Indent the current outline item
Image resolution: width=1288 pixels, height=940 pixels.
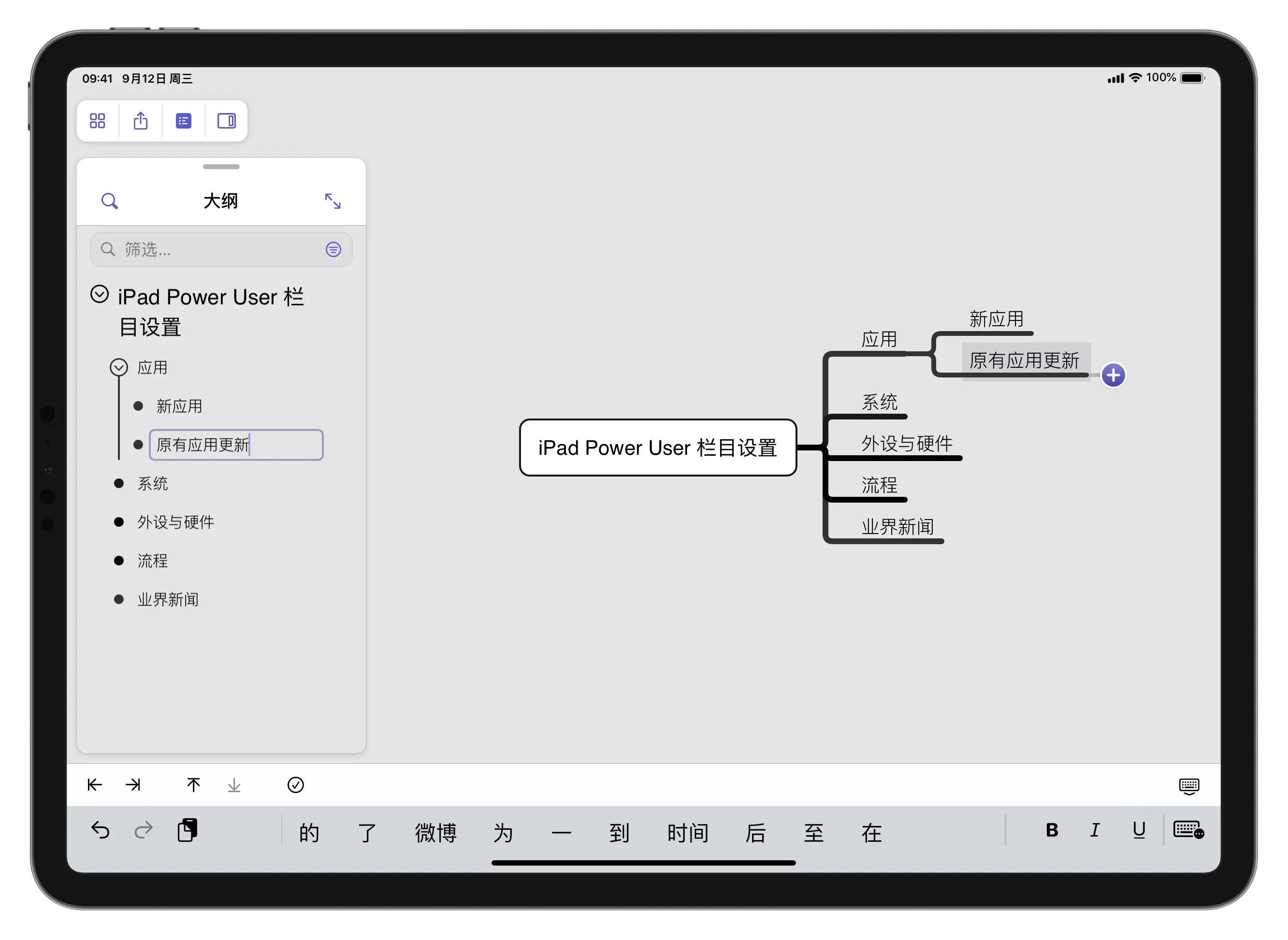pos(133,785)
